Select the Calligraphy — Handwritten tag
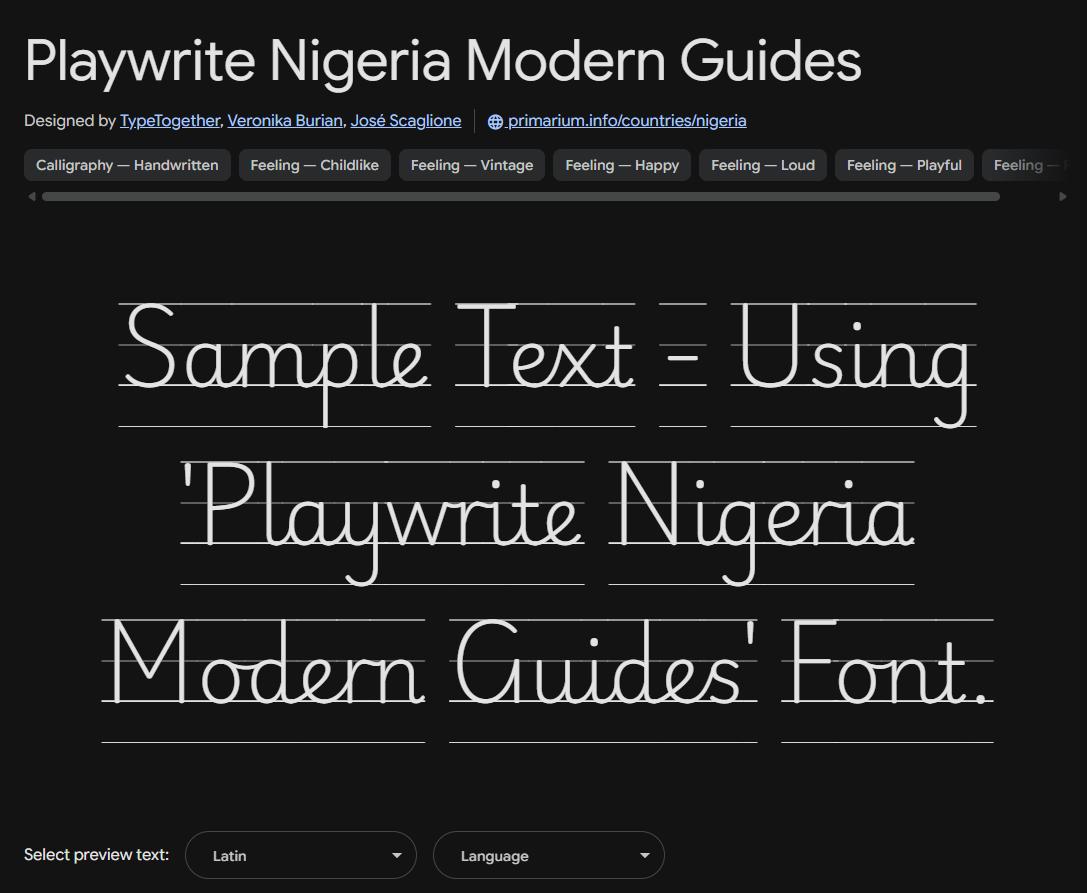 pyautogui.click(x=127, y=165)
